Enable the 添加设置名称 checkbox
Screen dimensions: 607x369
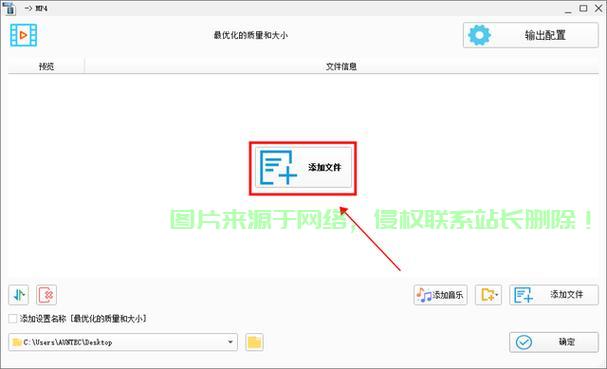pos(13,319)
